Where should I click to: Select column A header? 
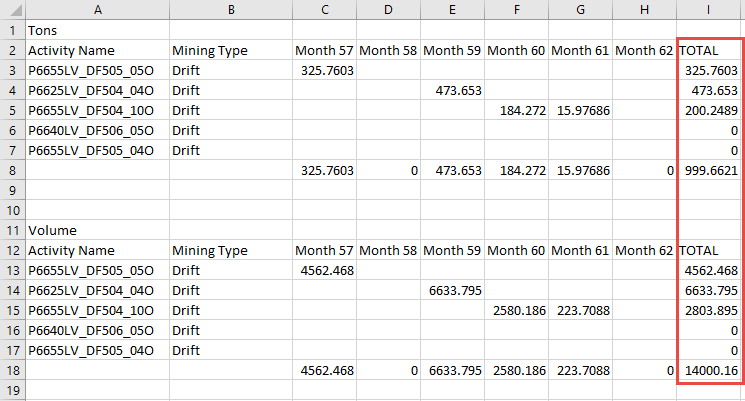[x=97, y=10]
